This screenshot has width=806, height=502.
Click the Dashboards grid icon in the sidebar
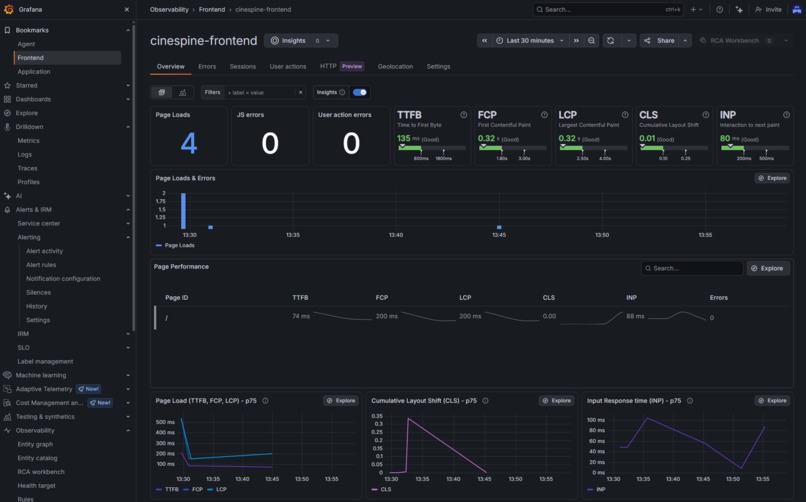coord(7,99)
